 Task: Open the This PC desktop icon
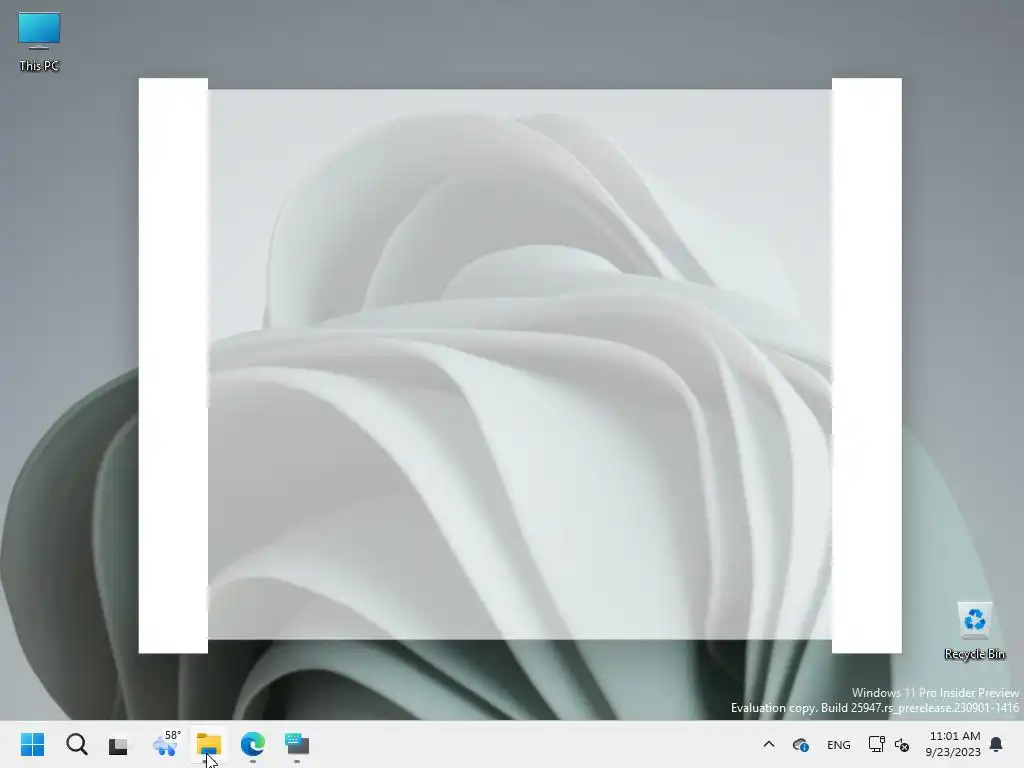pyautogui.click(x=39, y=41)
